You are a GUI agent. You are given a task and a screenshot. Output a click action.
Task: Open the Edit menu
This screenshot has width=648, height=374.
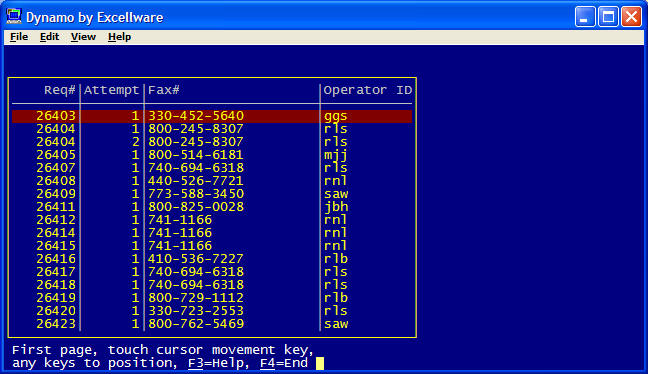[x=49, y=37]
